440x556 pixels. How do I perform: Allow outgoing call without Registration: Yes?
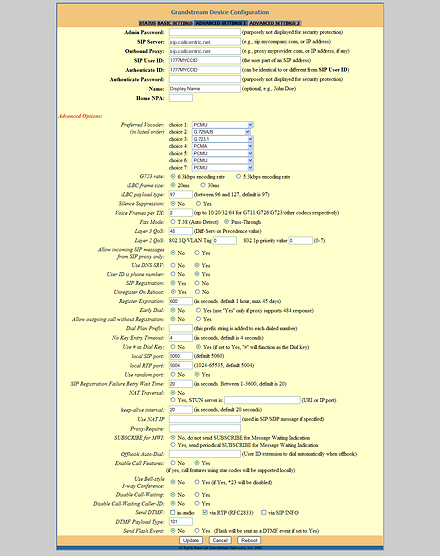click(x=198, y=319)
